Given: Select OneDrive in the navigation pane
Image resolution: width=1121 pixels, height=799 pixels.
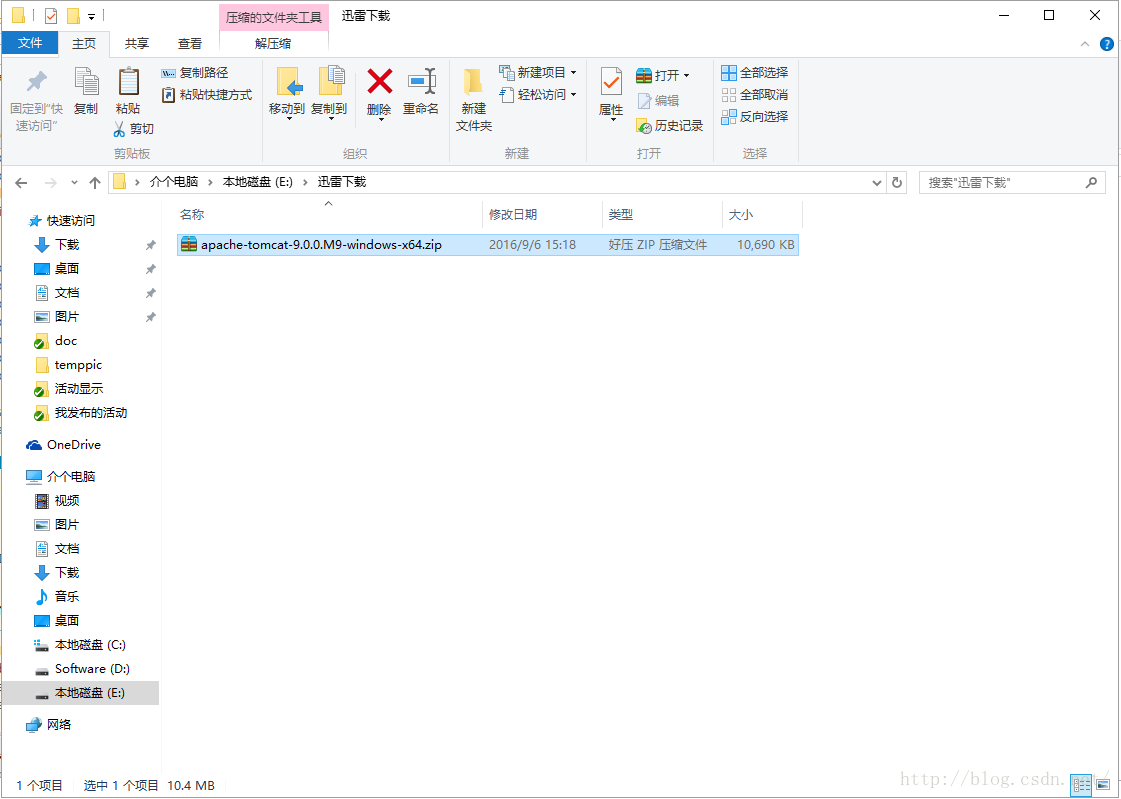Looking at the screenshot, I should (x=64, y=445).
